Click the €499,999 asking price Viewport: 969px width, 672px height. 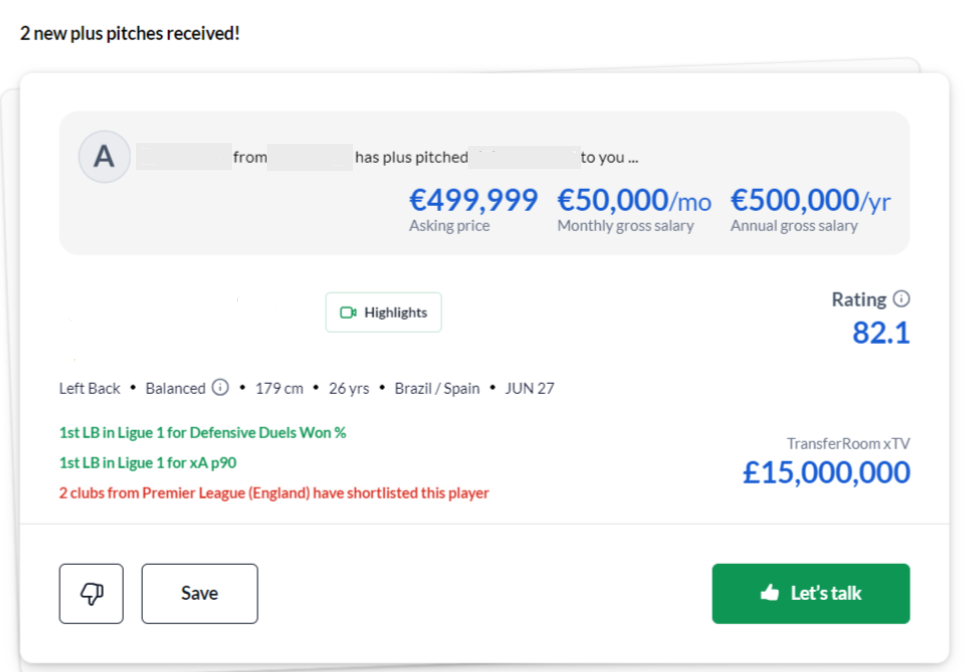[473, 200]
